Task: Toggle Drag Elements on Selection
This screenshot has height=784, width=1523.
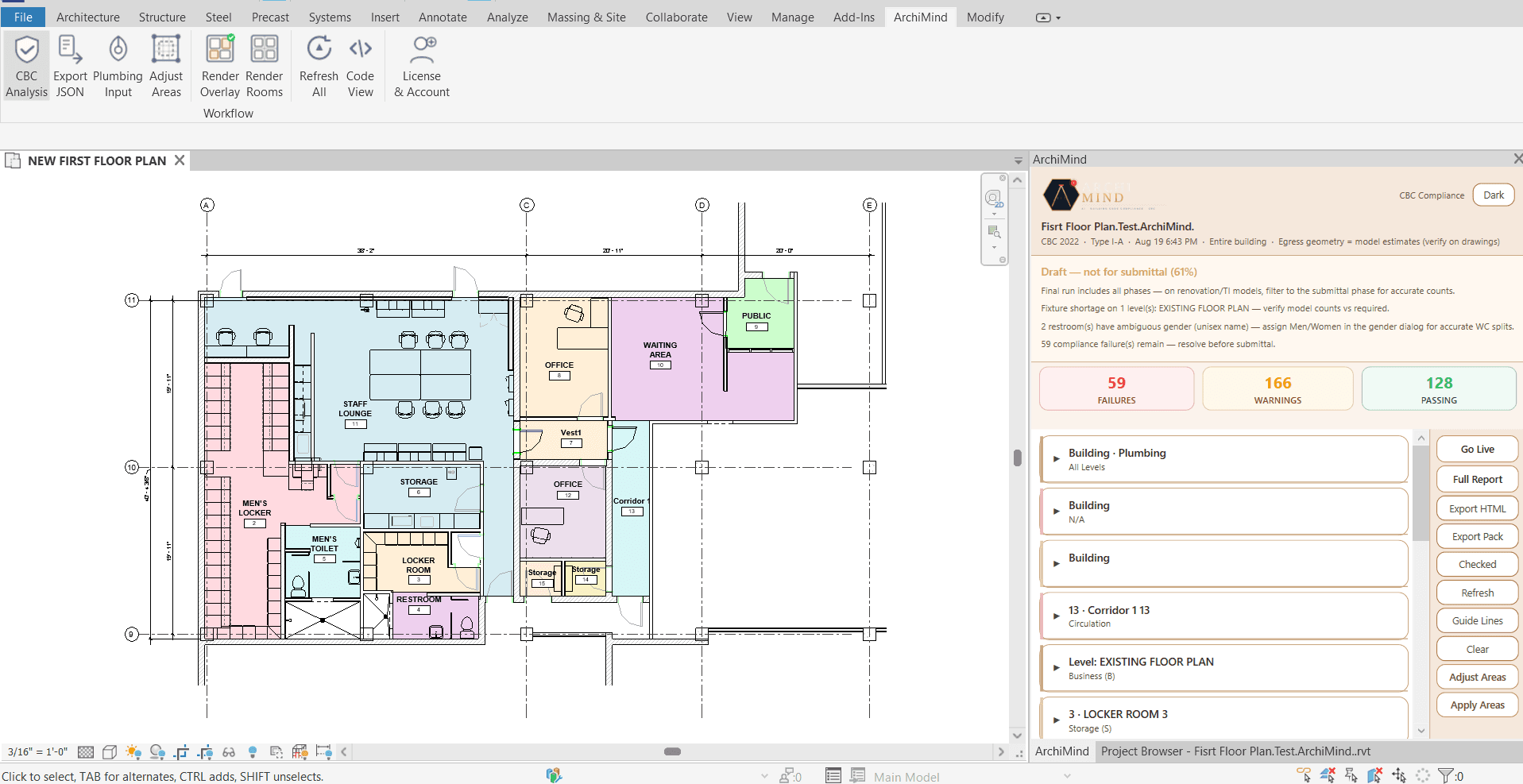Action: click(1399, 774)
